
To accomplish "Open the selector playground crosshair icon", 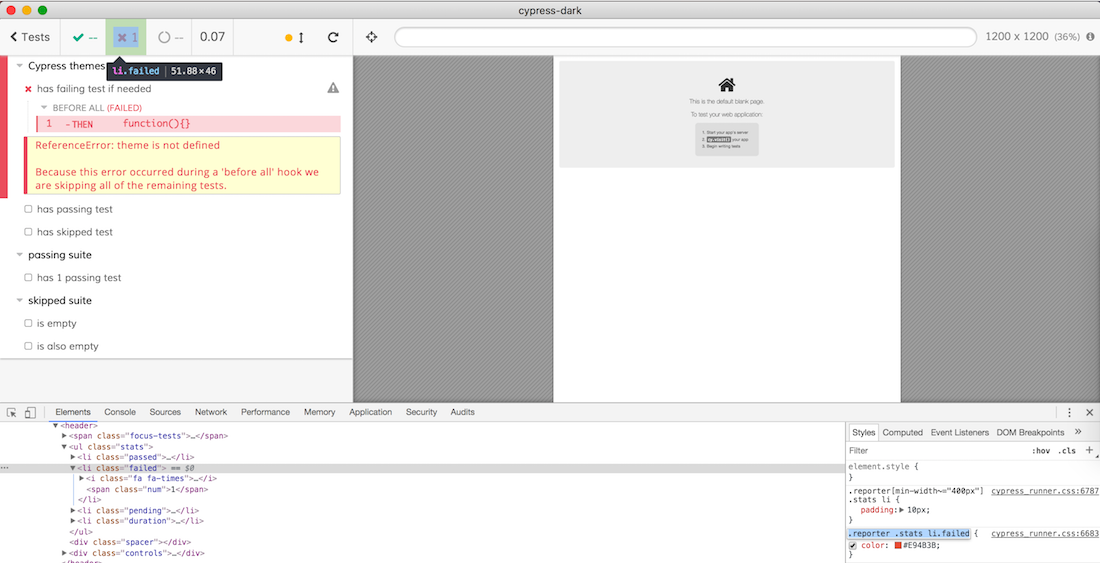I will 372,37.
